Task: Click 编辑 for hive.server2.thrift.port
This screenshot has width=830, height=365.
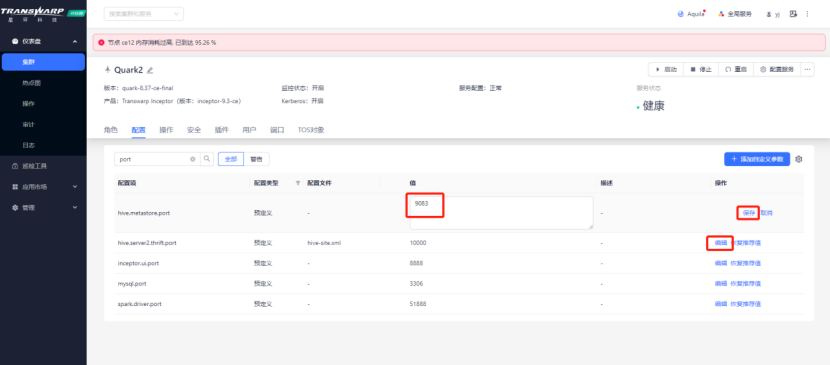Action: (720, 243)
